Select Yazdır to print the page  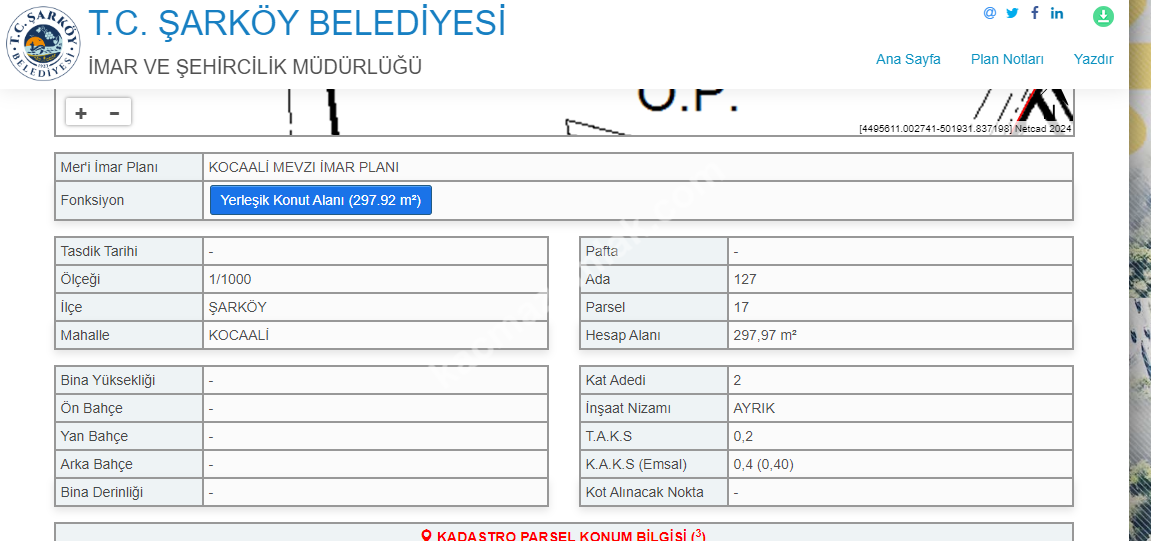click(1093, 59)
